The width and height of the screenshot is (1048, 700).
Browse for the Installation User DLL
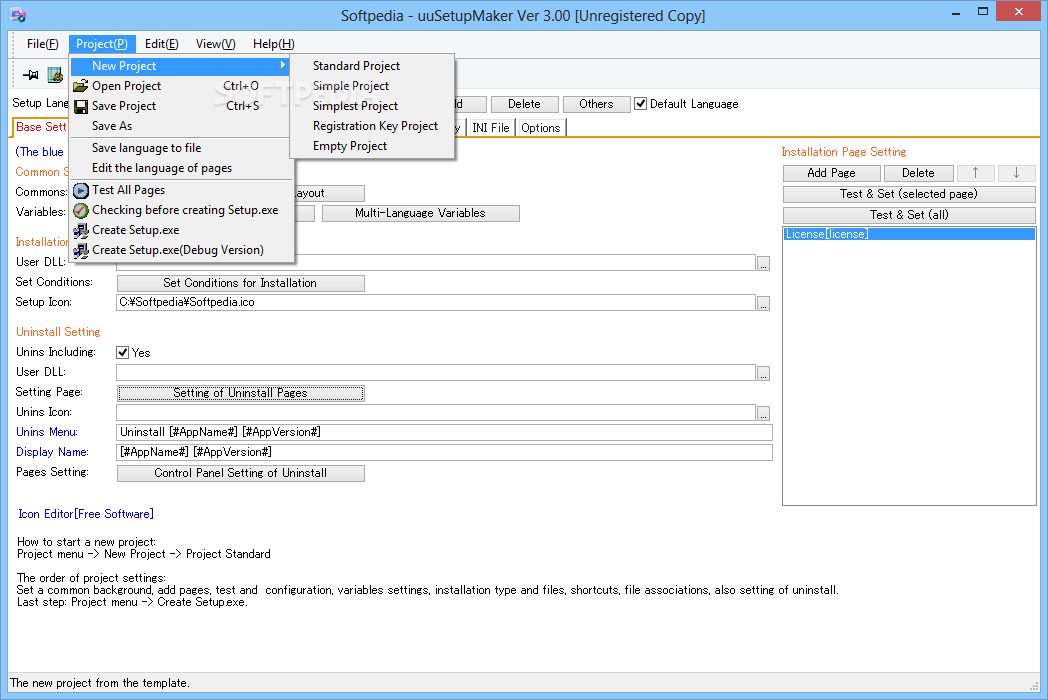pos(763,263)
